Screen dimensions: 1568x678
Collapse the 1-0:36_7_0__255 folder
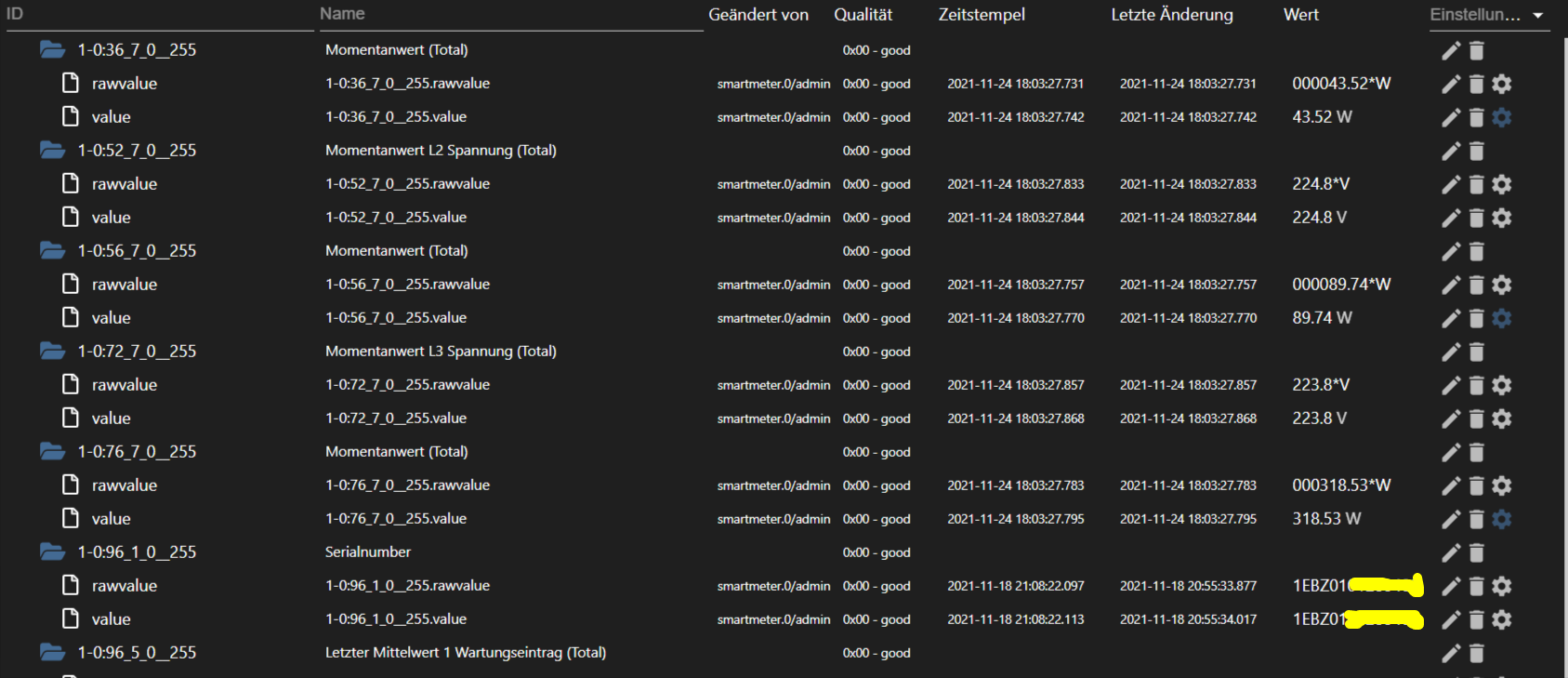52,49
